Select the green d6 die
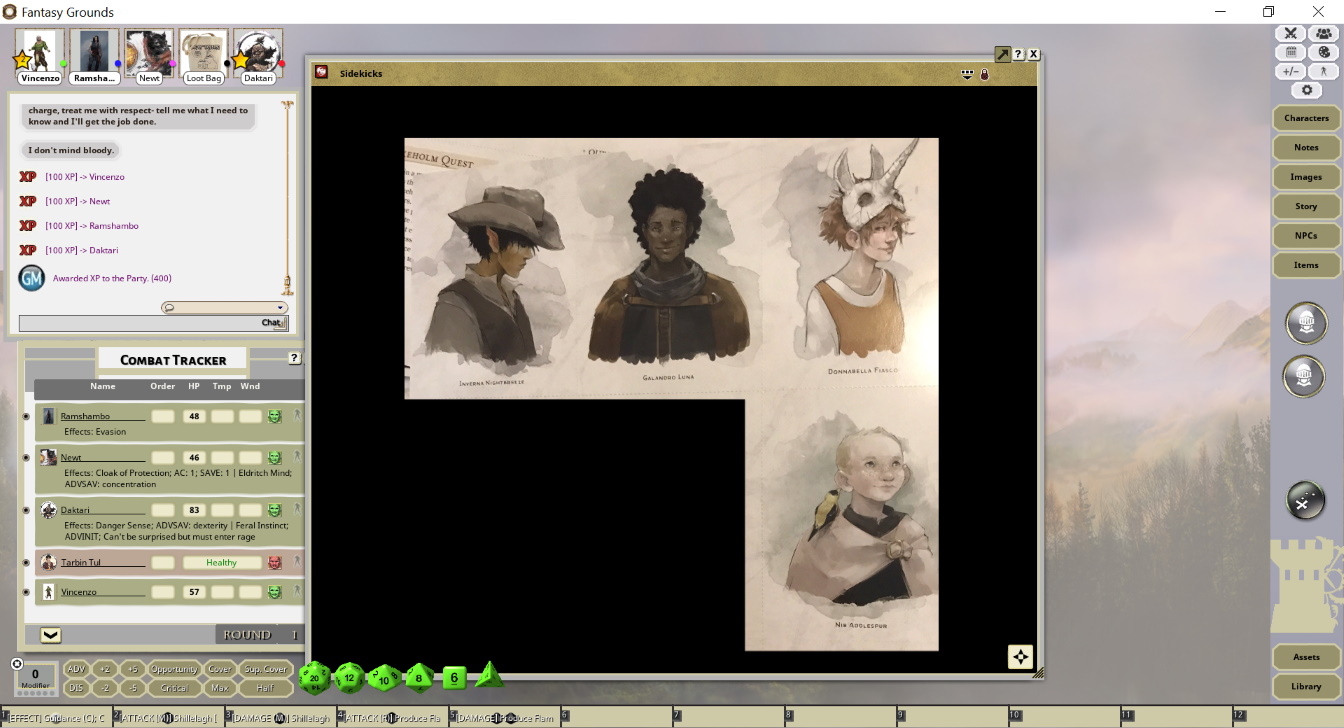The image size is (1344, 728). (x=454, y=677)
